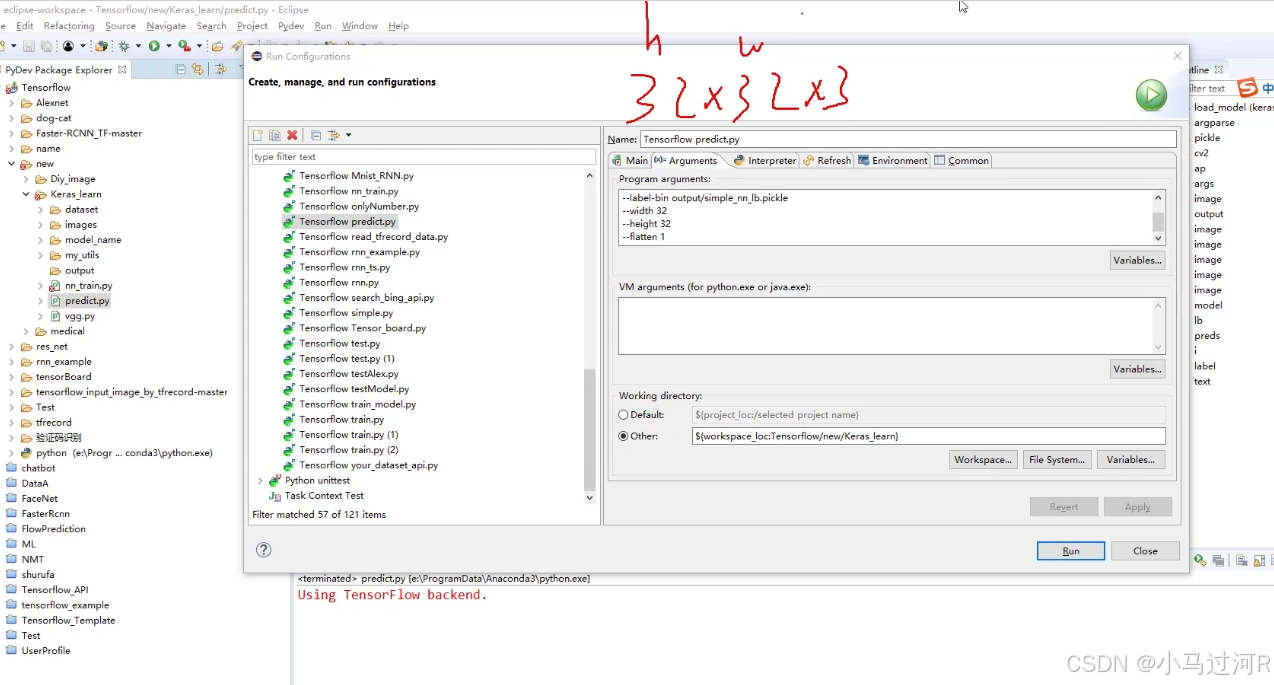Click the configurations list vertical scrollbar
Screen dimensions: 1274x685
click(589, 430)
